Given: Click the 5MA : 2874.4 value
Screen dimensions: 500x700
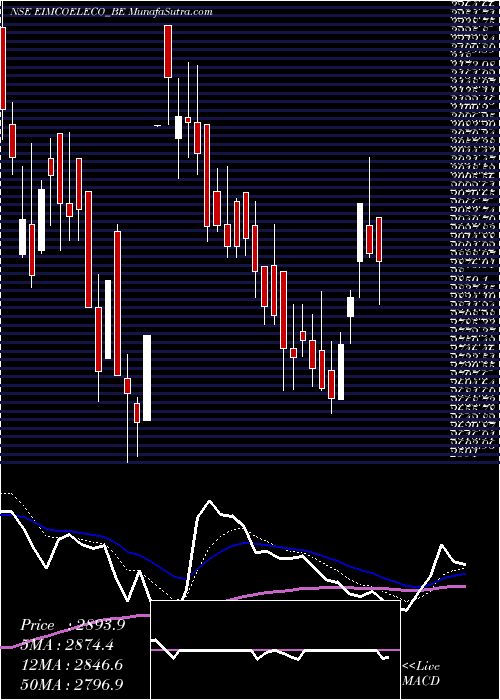Looking at the screenshot, I should (x=67, y=645).
